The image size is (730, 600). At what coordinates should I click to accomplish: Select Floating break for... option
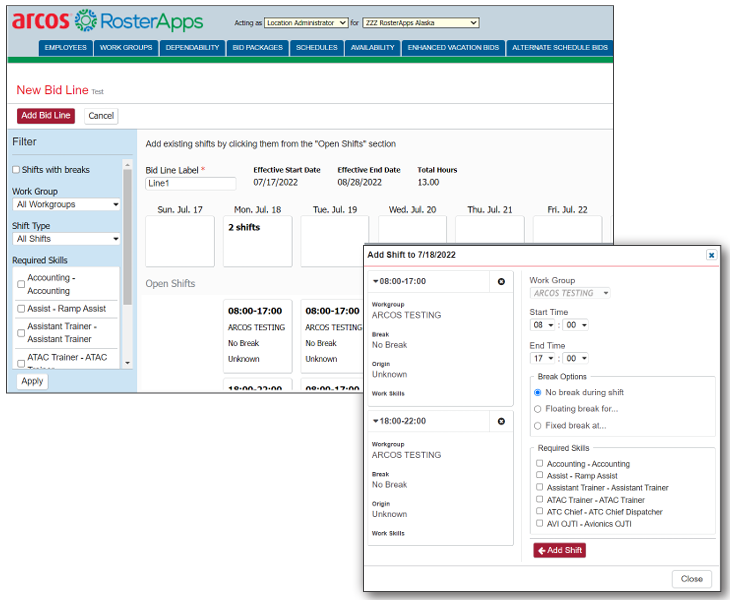pyautogui.click(x=537, y=409)
